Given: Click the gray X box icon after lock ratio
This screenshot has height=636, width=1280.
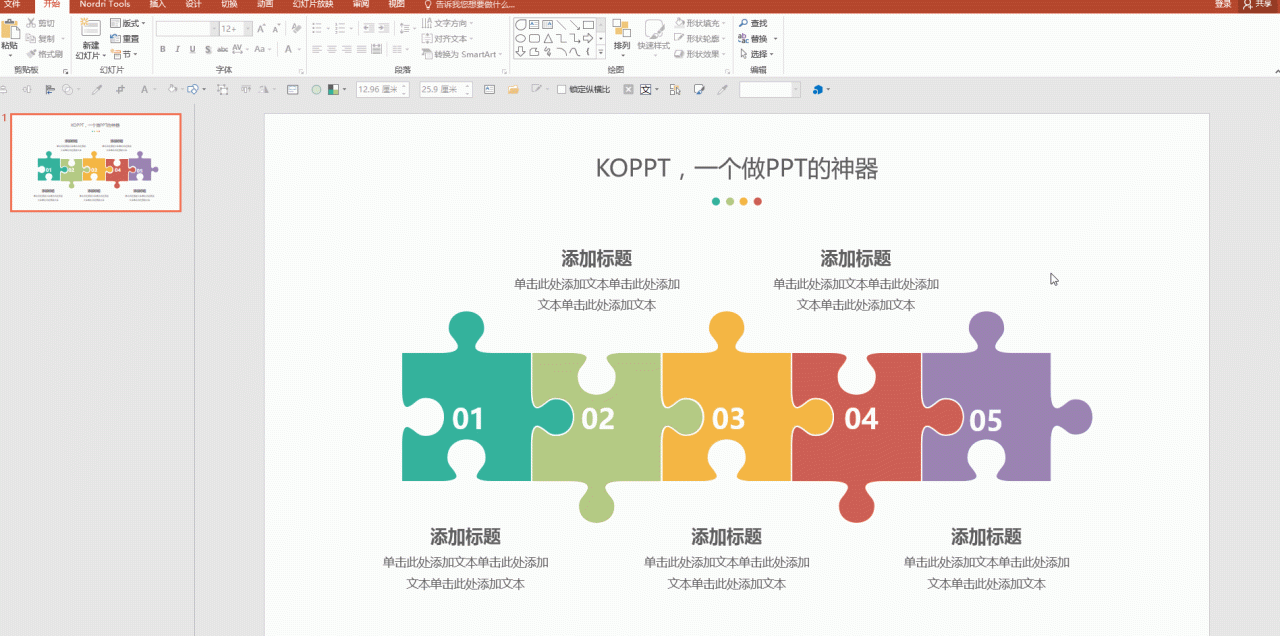Looking at the screenshot, I should tap(628, 89).
